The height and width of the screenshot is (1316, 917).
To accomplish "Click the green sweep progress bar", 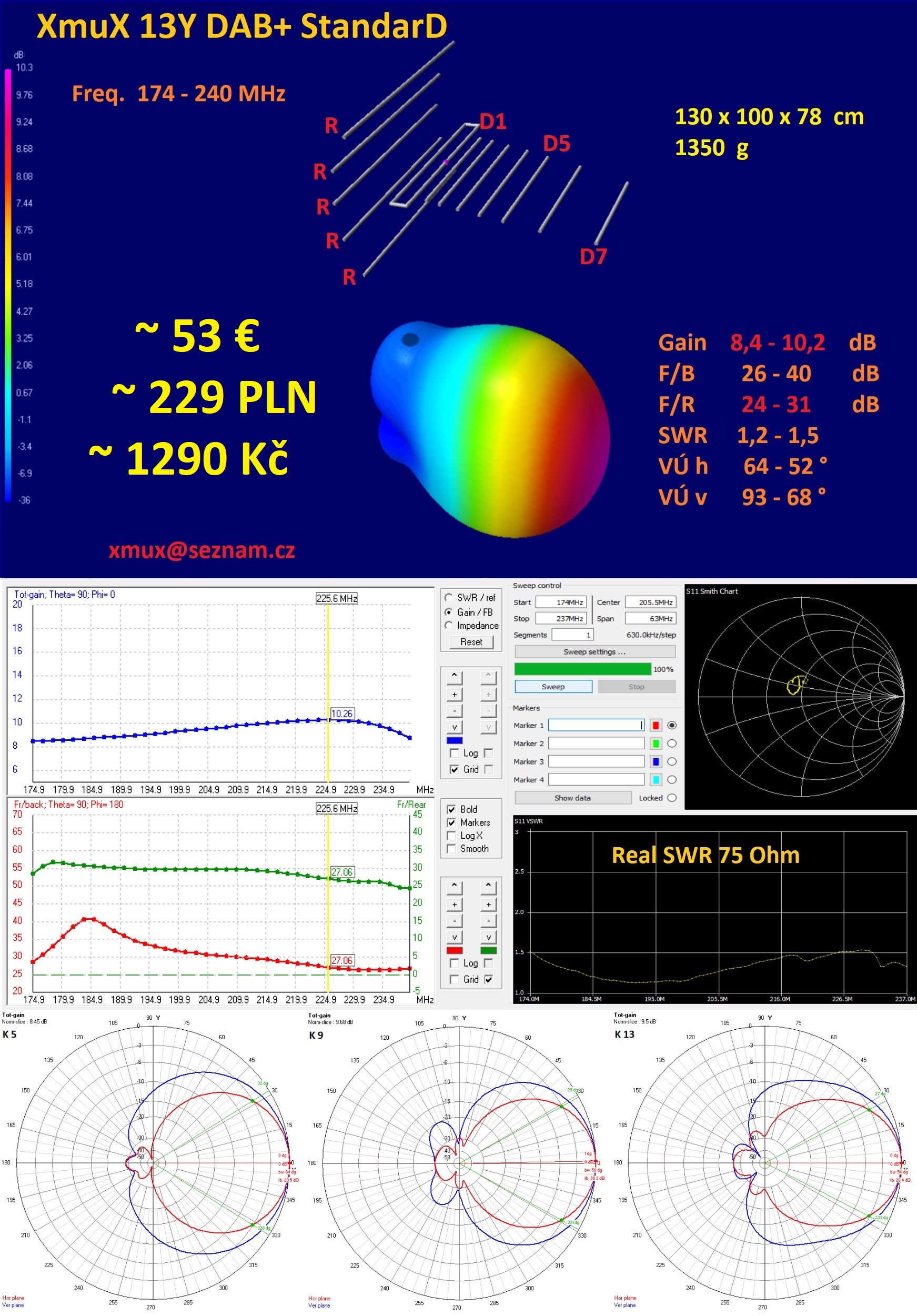I will 582,669.
